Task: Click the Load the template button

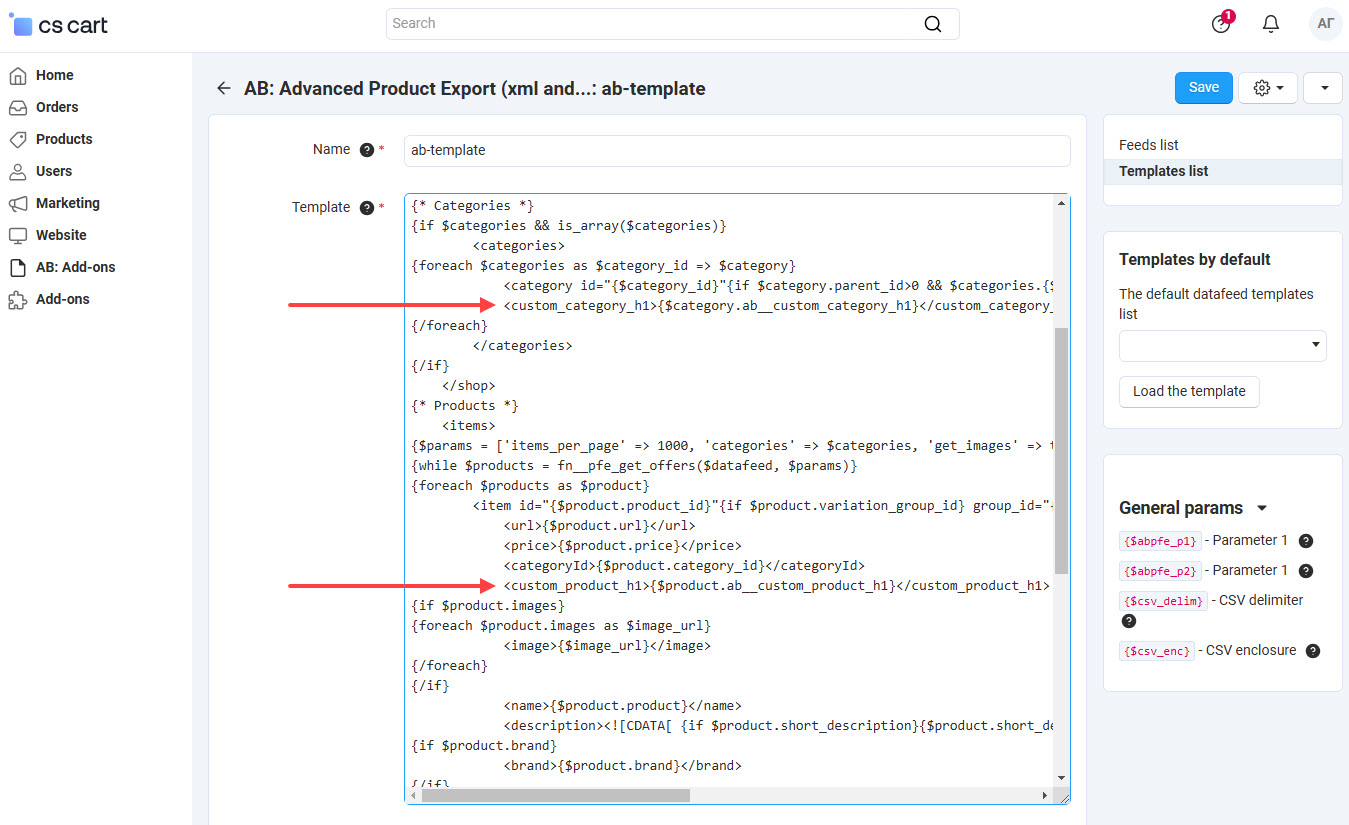Action: pyautogui.click(x=1189, y=392)
